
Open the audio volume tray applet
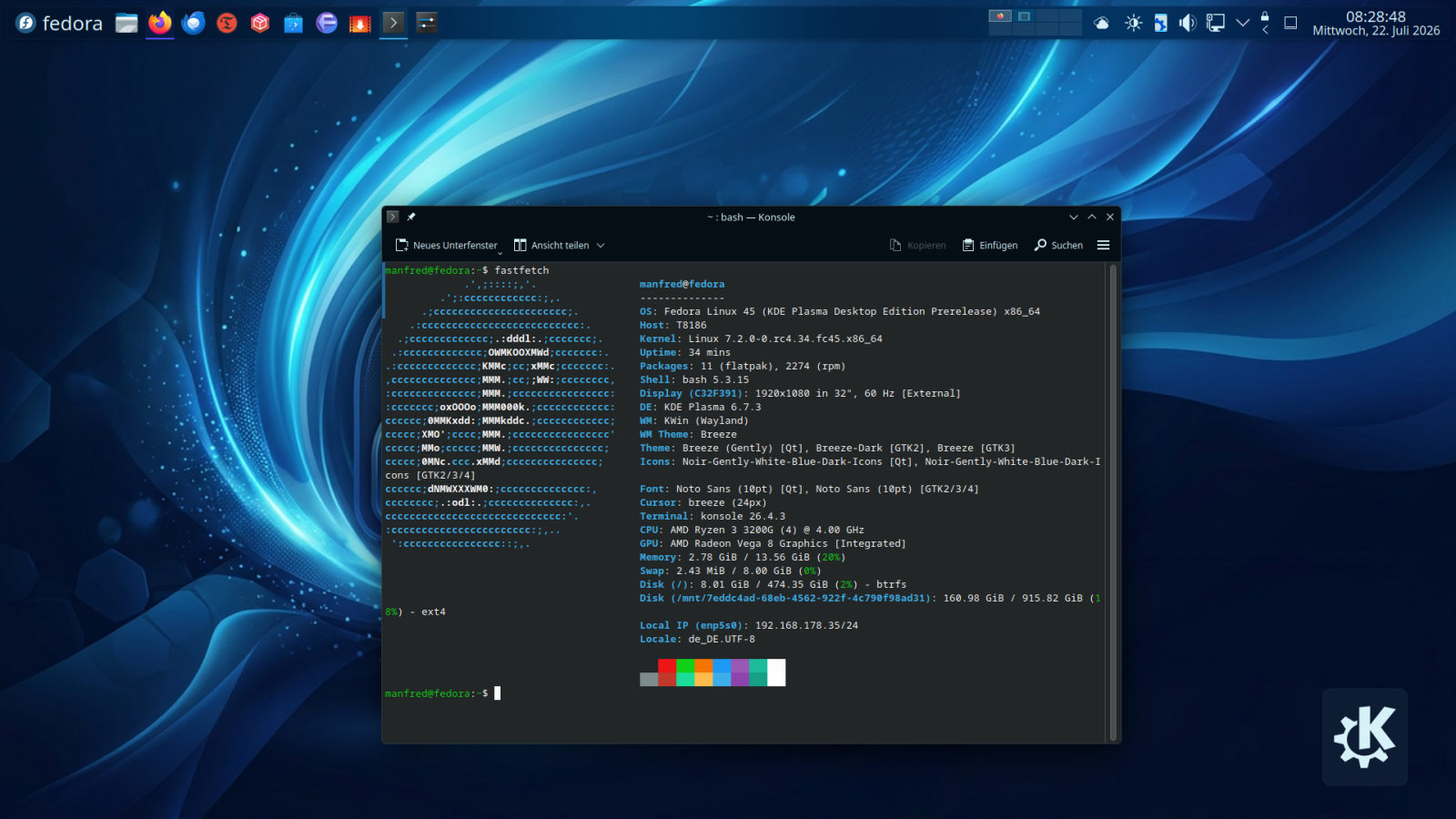click(1188, 23)
